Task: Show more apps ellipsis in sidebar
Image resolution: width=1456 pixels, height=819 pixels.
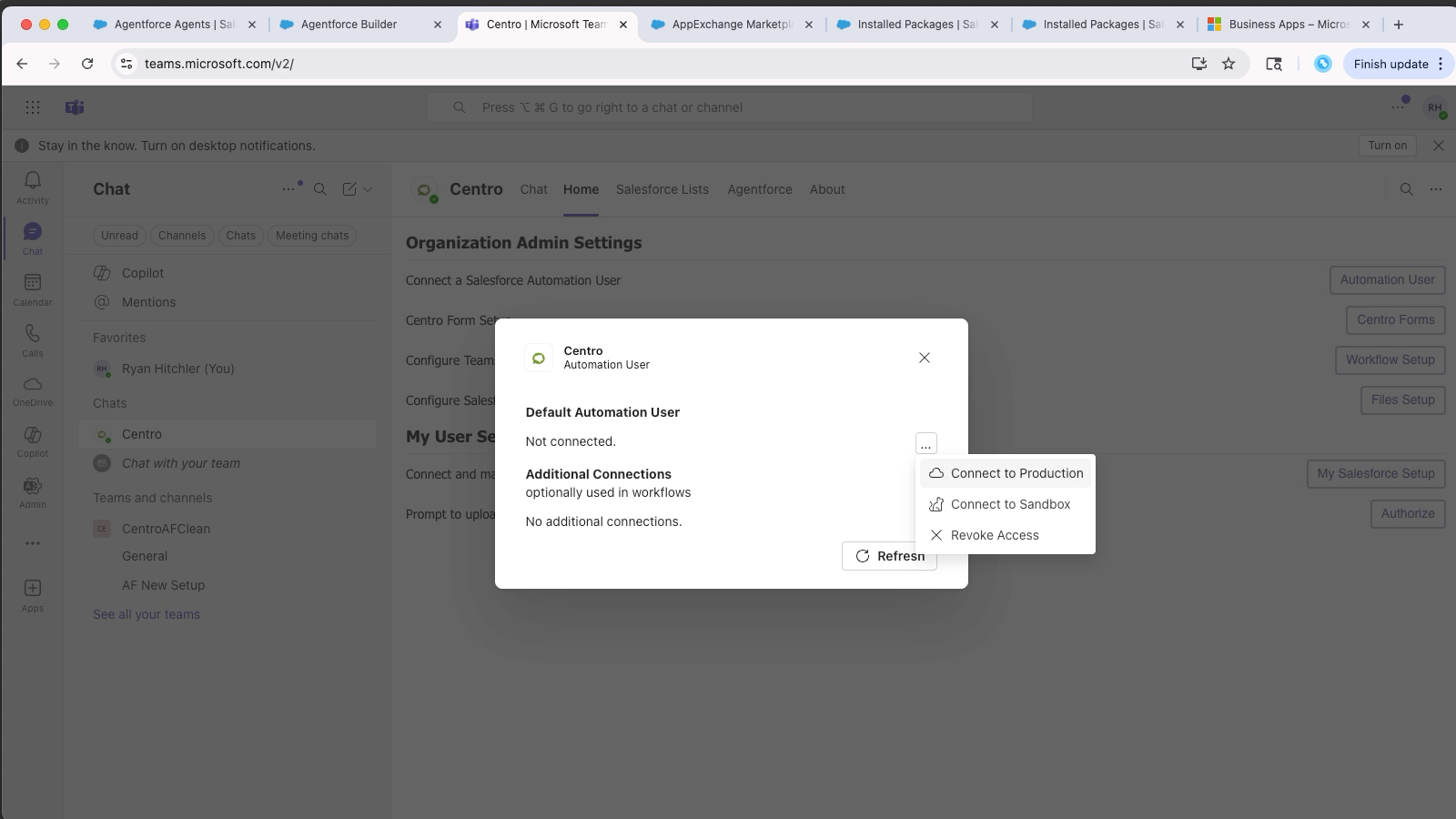Action: point(33,543)
